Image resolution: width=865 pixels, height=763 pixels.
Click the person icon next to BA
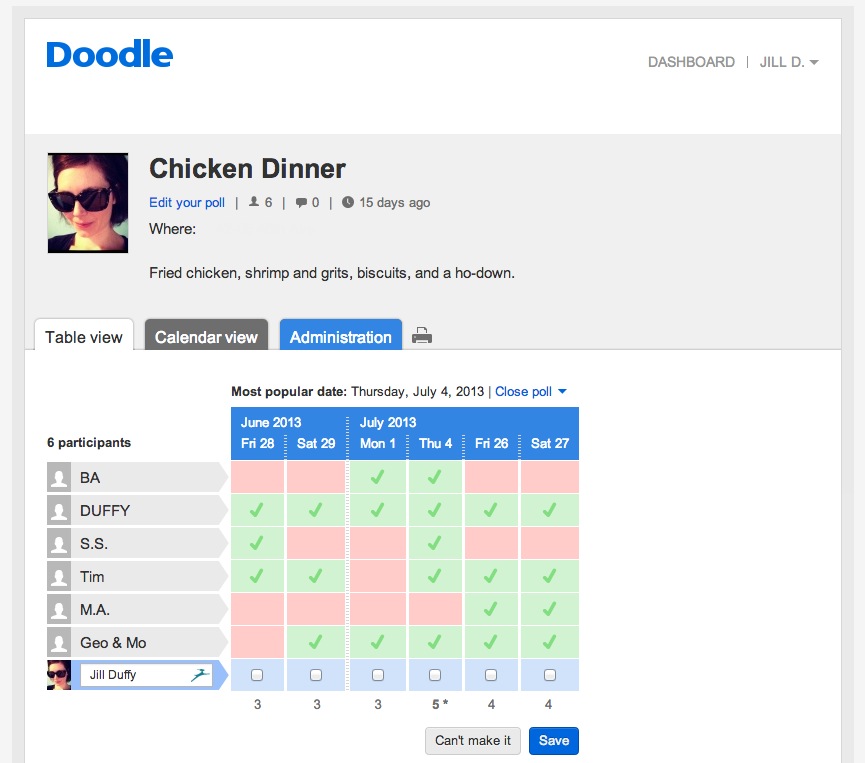click(x=59, y=477)
